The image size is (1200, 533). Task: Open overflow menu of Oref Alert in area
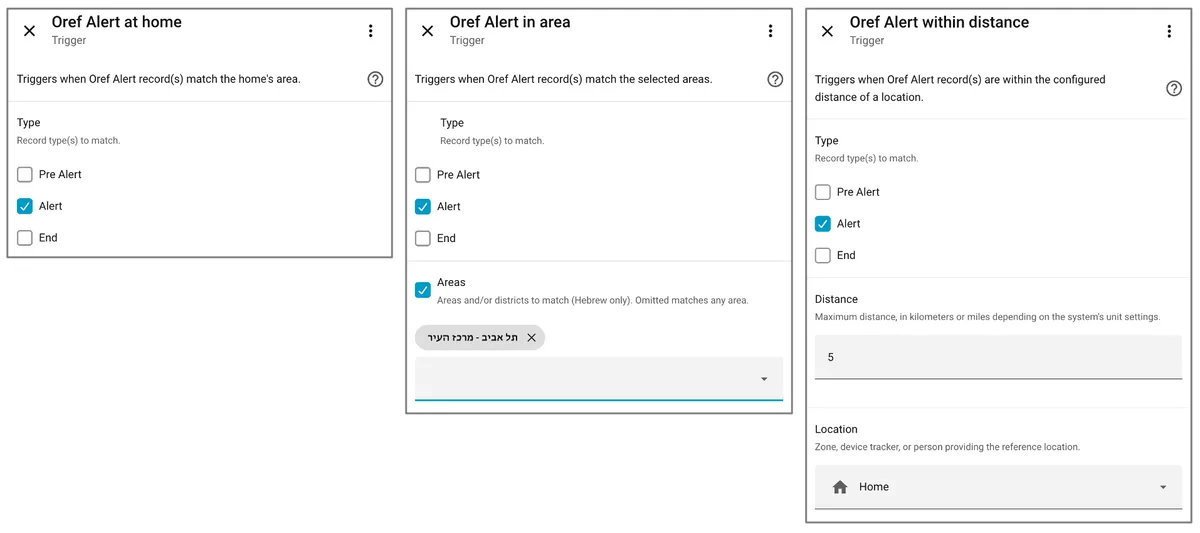(x=770, y=31)
